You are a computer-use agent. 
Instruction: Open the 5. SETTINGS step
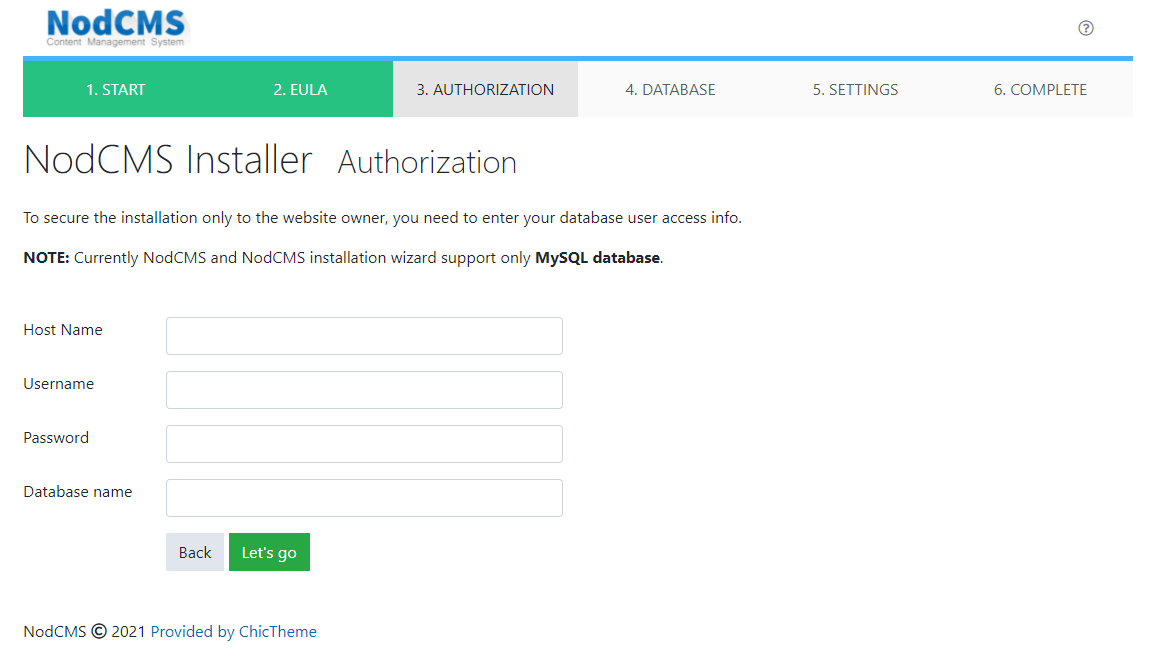click(855, 90)
